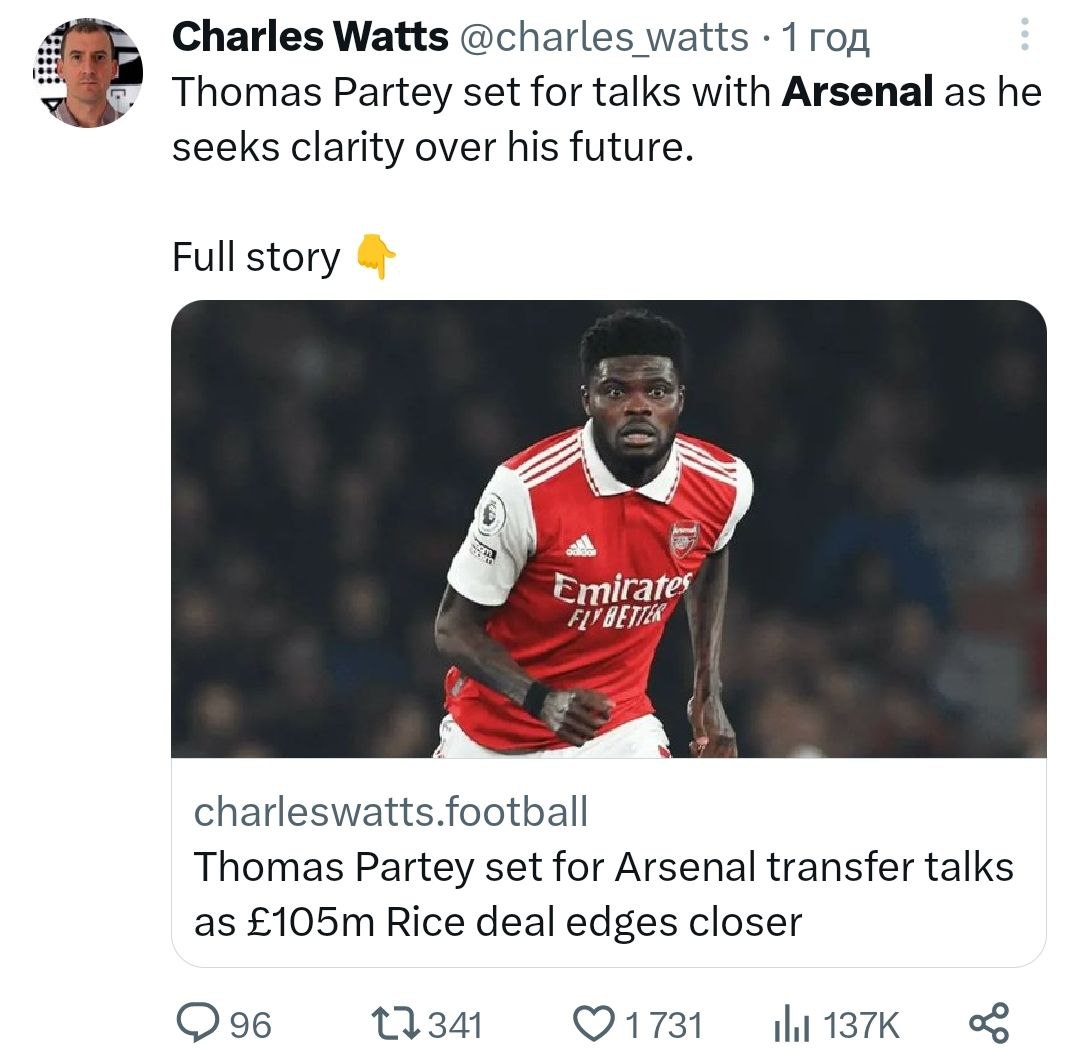Viewport: 1080px width, 1053px height.
Task: Click the "Full story" text line
Action: (256, 258)
